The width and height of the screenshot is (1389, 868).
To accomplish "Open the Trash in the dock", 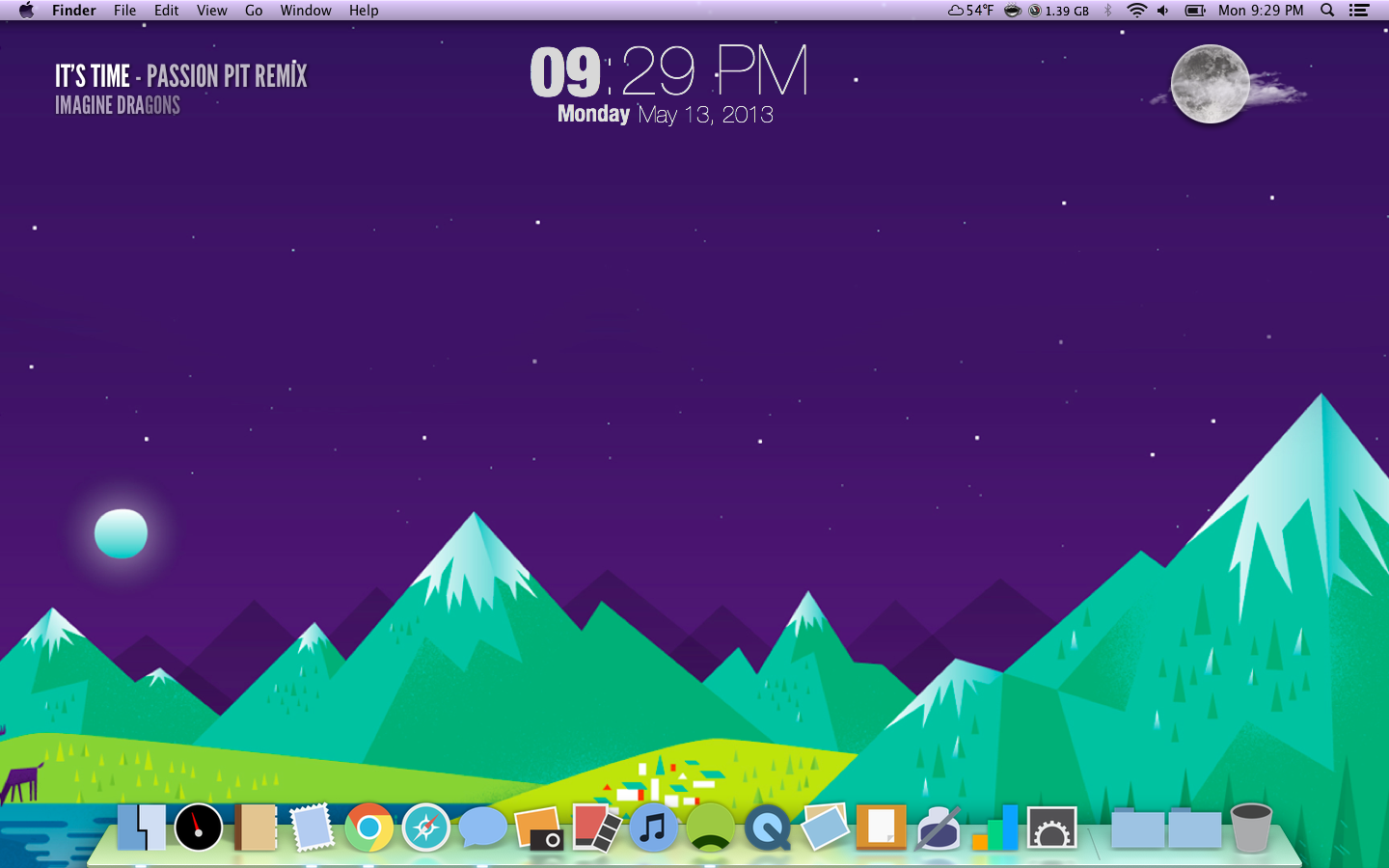I will (x=1251, y=827).
